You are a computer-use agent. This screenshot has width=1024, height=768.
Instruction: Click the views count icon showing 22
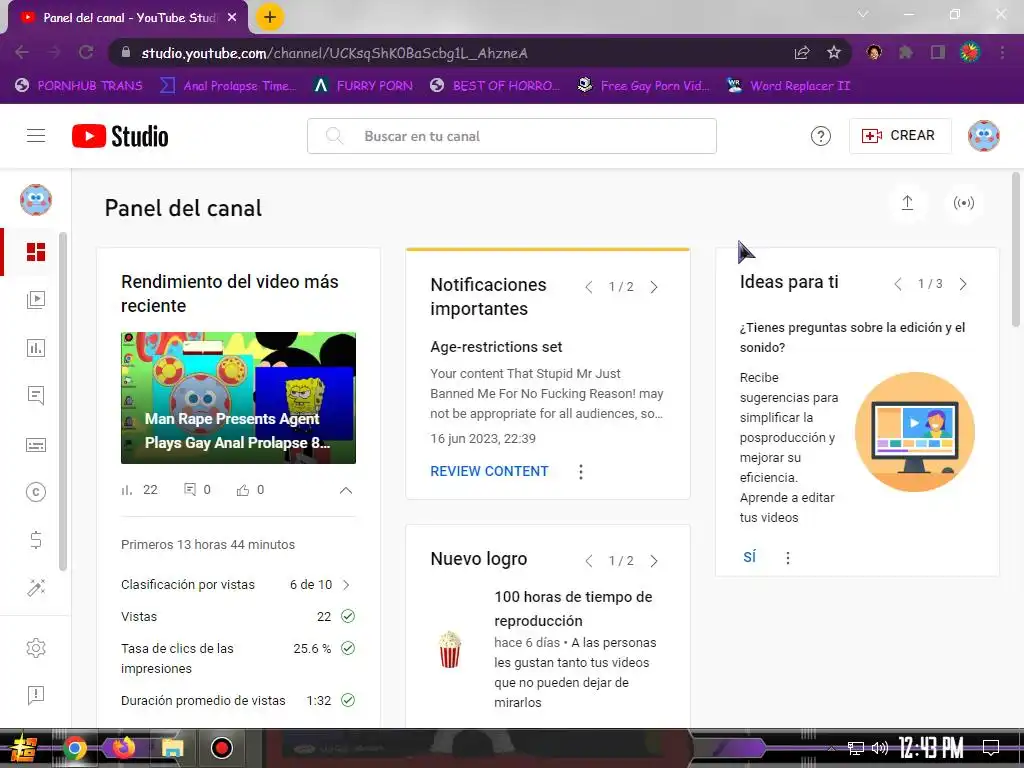tap(127, 490)
